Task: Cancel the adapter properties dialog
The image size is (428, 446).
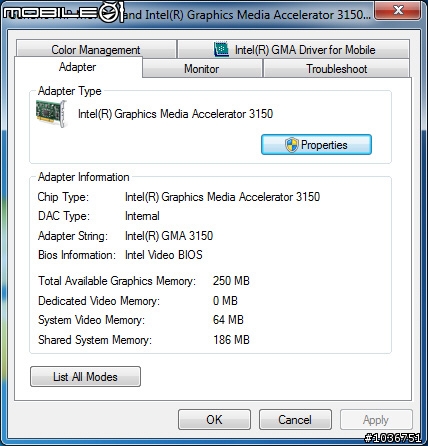Action: click(295, 420)
